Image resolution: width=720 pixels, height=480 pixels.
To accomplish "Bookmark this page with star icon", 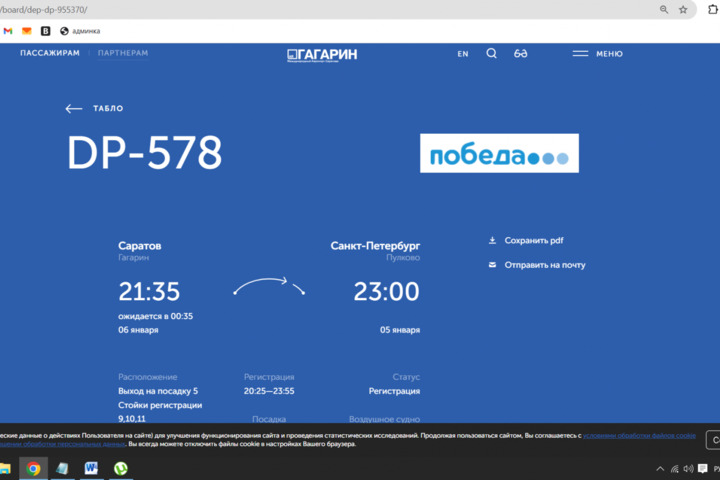I will click(x=684, y=9).
